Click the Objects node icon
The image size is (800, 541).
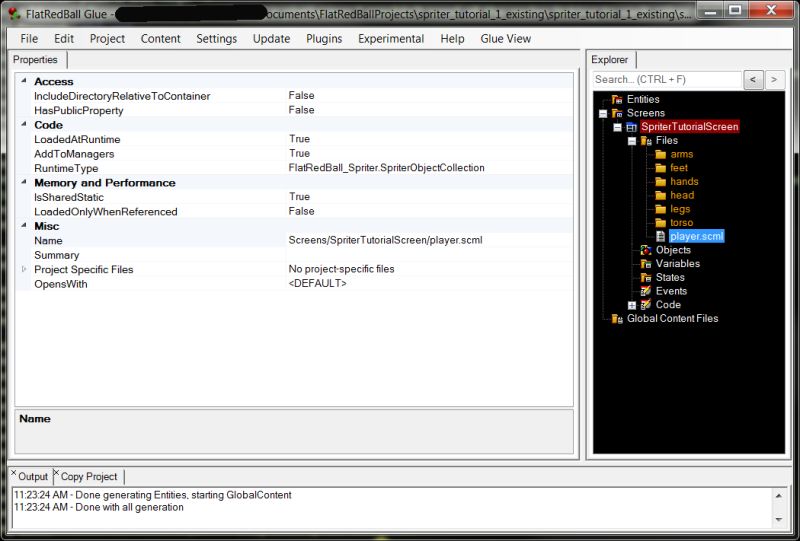point(646,250)
